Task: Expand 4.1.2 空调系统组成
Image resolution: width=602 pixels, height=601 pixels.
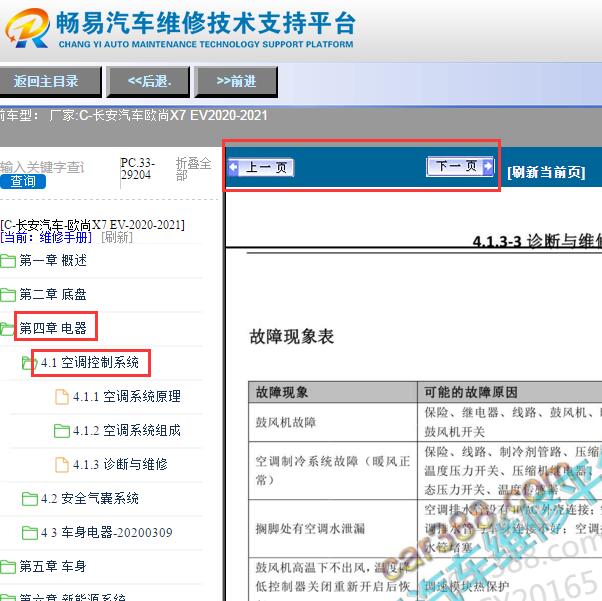Action: tap(127, 430)
